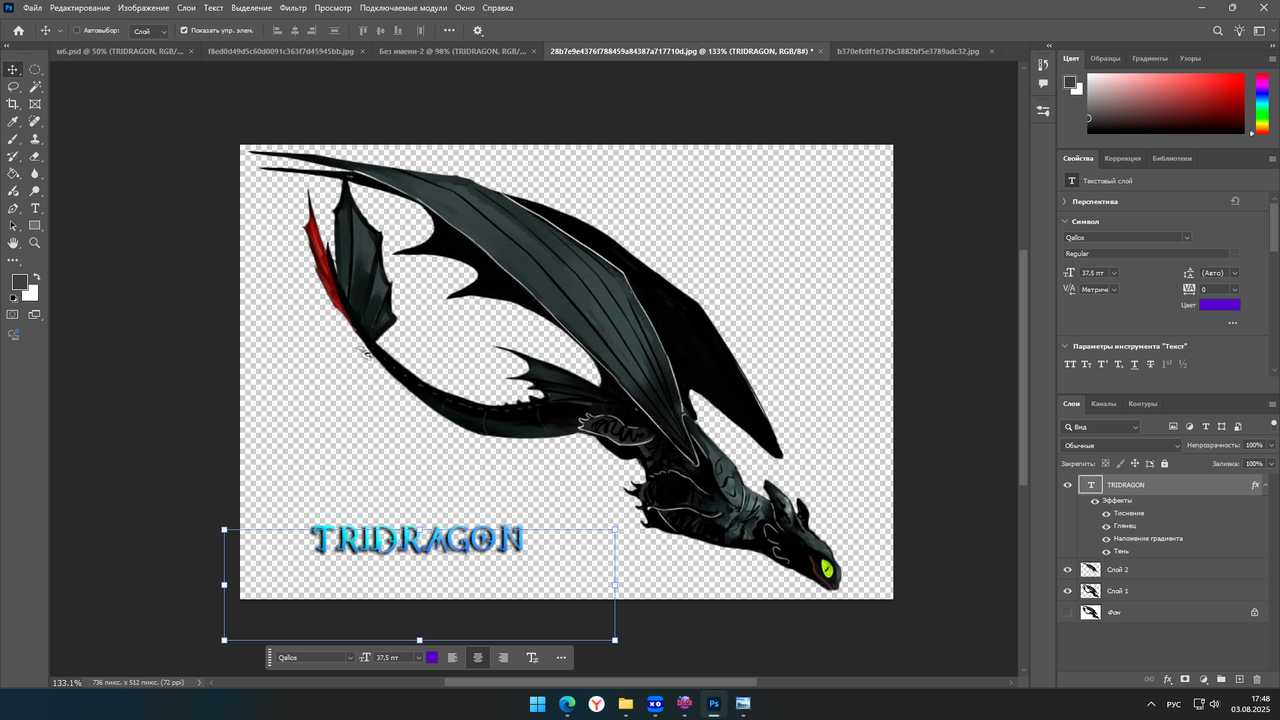Select the Horizontal Type tool
The width and height of the screenshot is (1280, 720).
35,208
